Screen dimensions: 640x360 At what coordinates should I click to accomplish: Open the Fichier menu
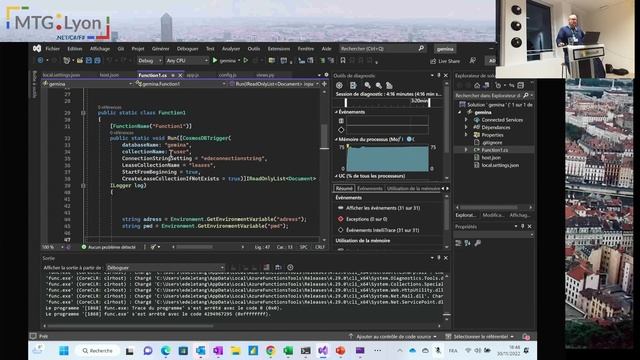(x=52, y=49)
